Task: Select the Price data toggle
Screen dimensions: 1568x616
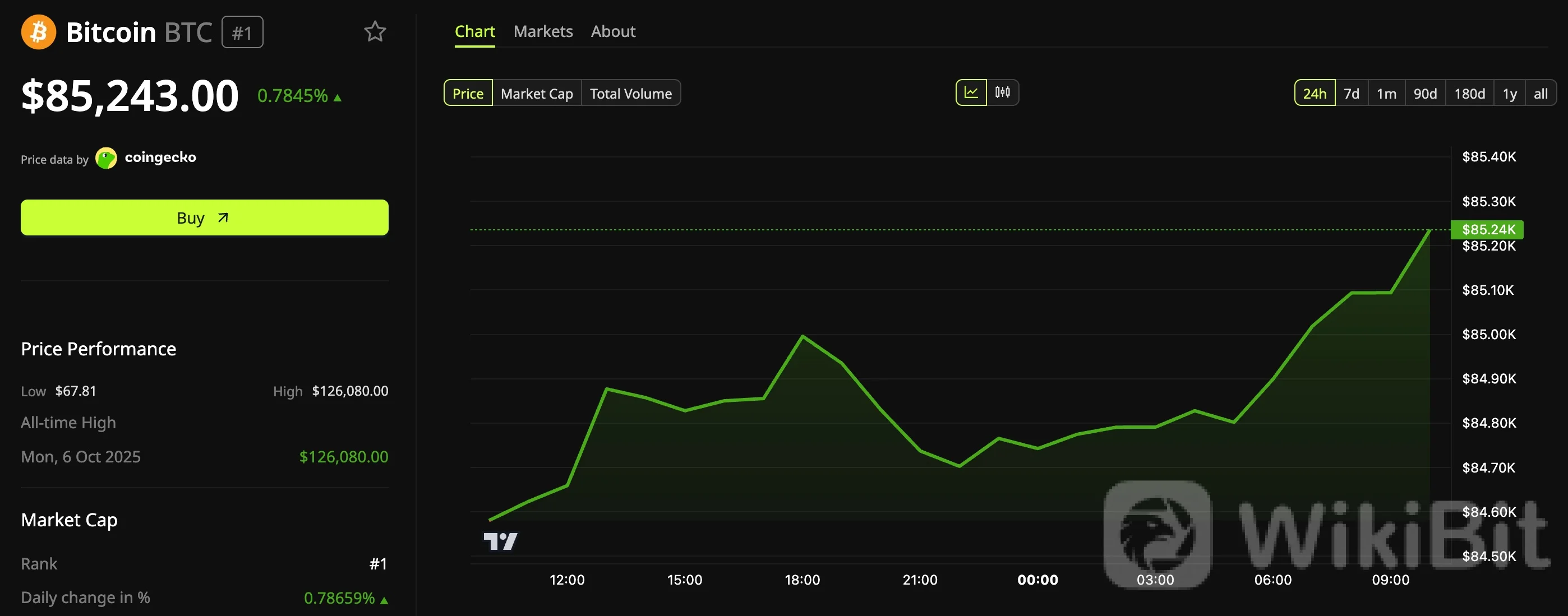Action: coord(468,93)
